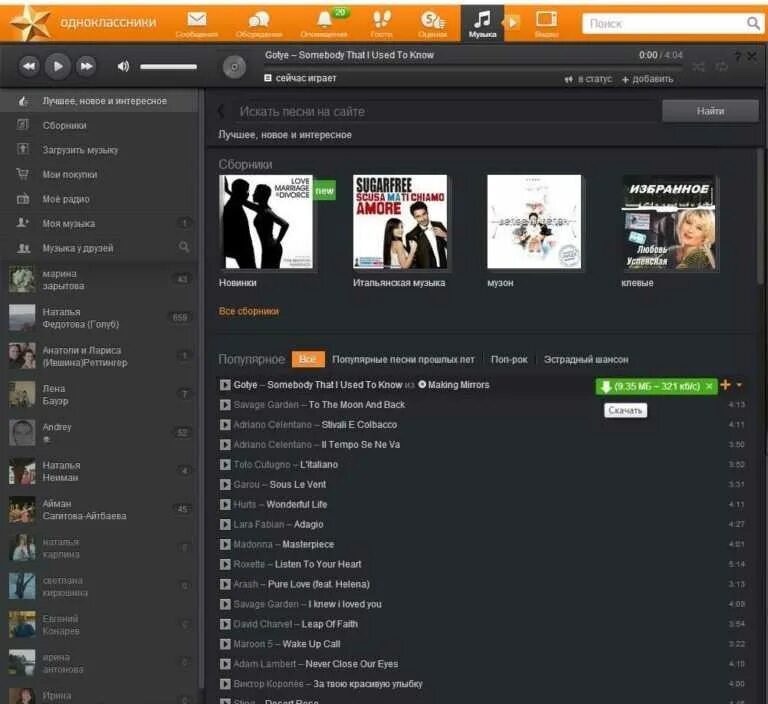Open 'Загрузить музыку' upload item

[99, 150]
